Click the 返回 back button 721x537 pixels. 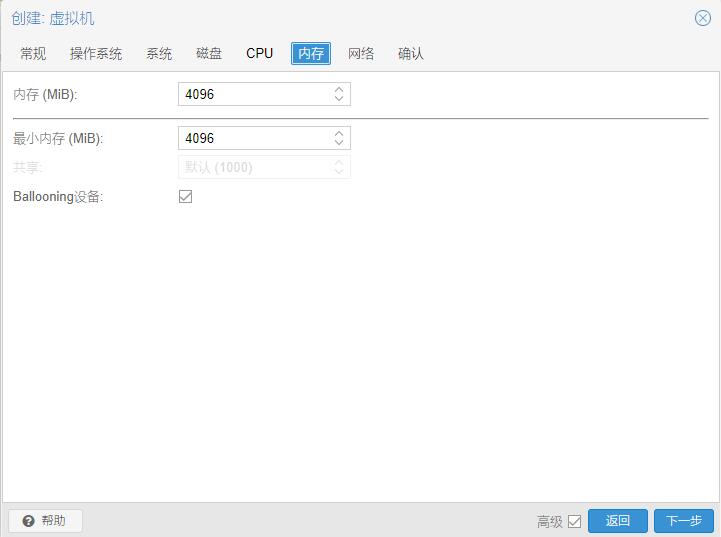tap(618, 521)
